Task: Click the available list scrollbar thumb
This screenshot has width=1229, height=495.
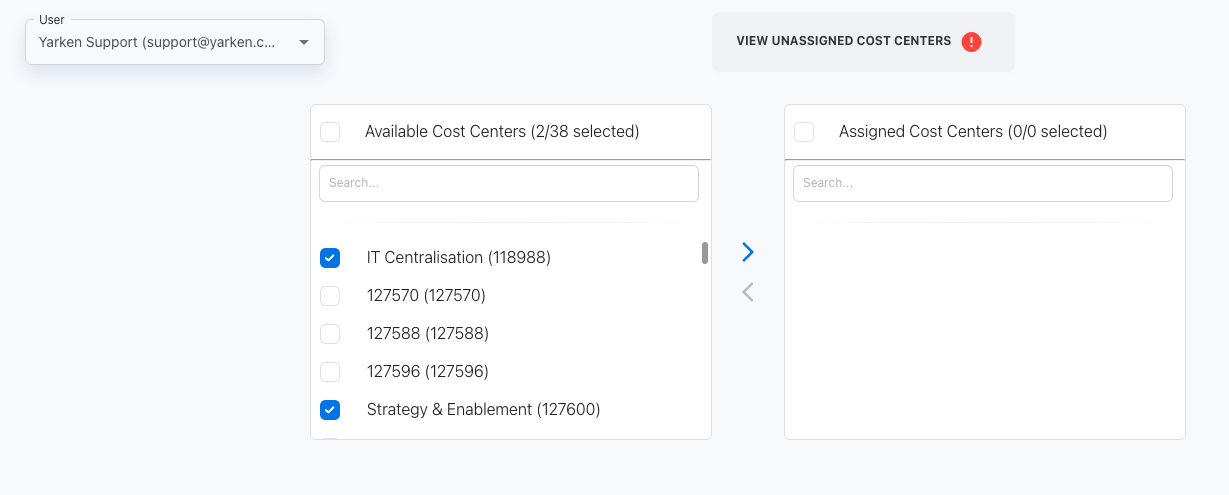Action: (705, 253)
